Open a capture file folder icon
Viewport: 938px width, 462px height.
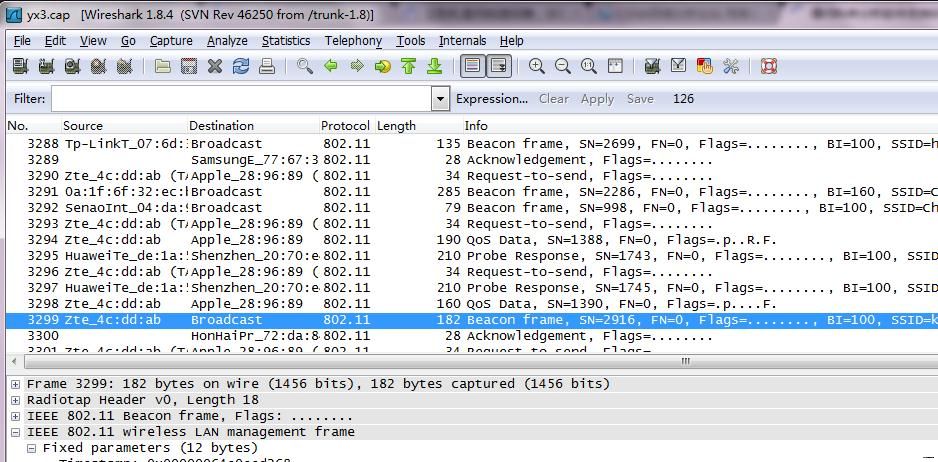tap(163, 66)
